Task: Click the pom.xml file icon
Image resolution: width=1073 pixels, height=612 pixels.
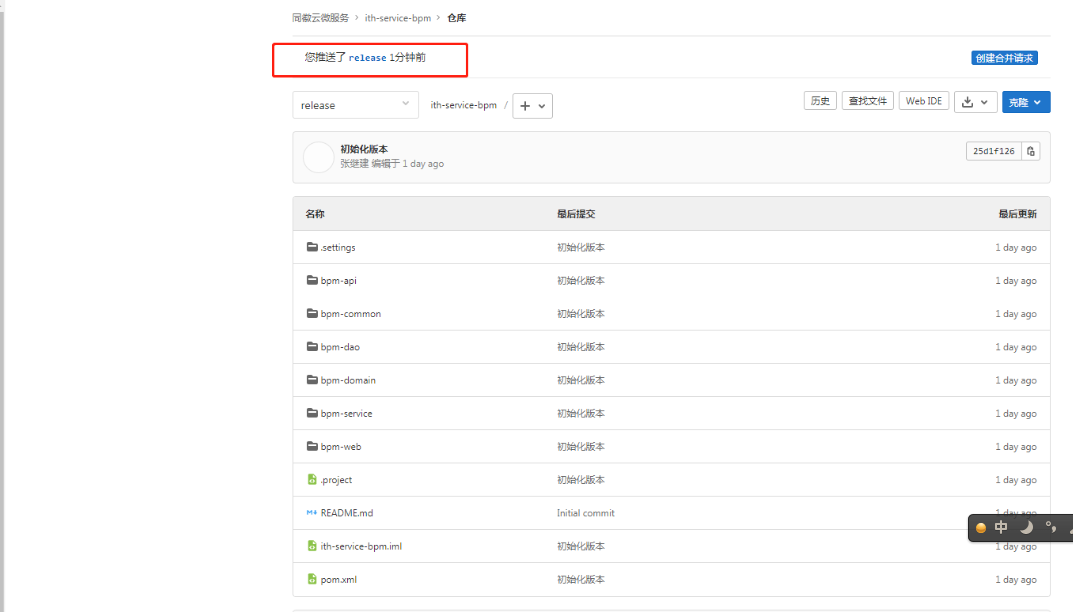Action: click(x=312, y=579)
